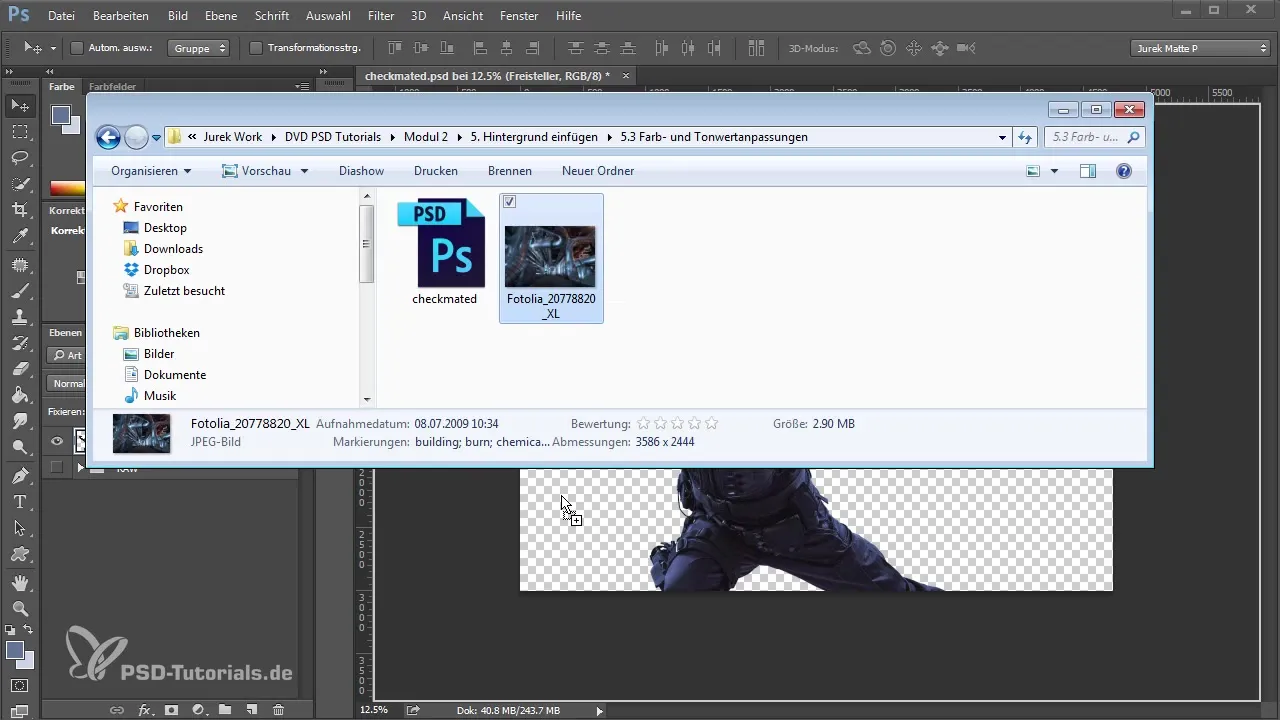Select the Crop tool
1280x720 pixels.
coord(20,210)
